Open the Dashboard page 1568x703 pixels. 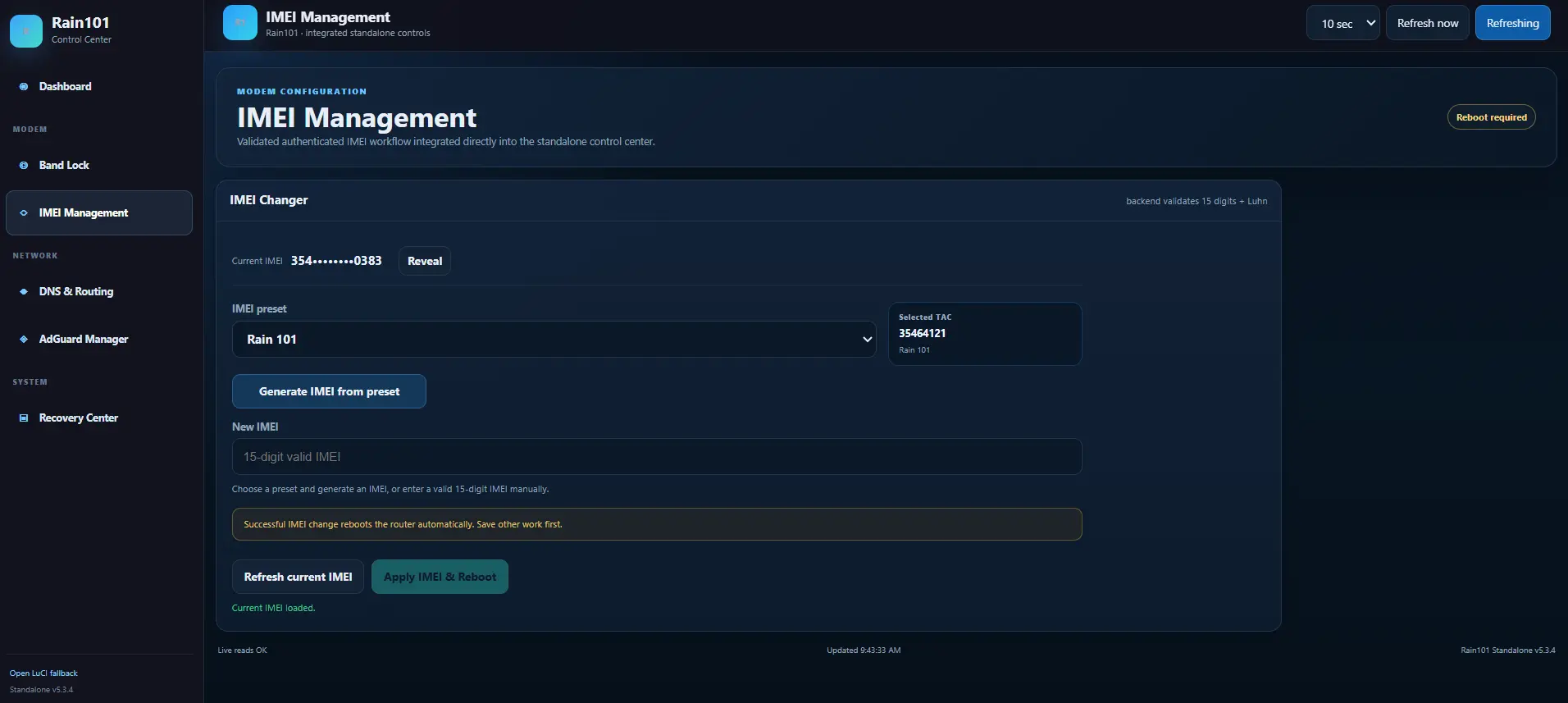[x=99, y=86]
